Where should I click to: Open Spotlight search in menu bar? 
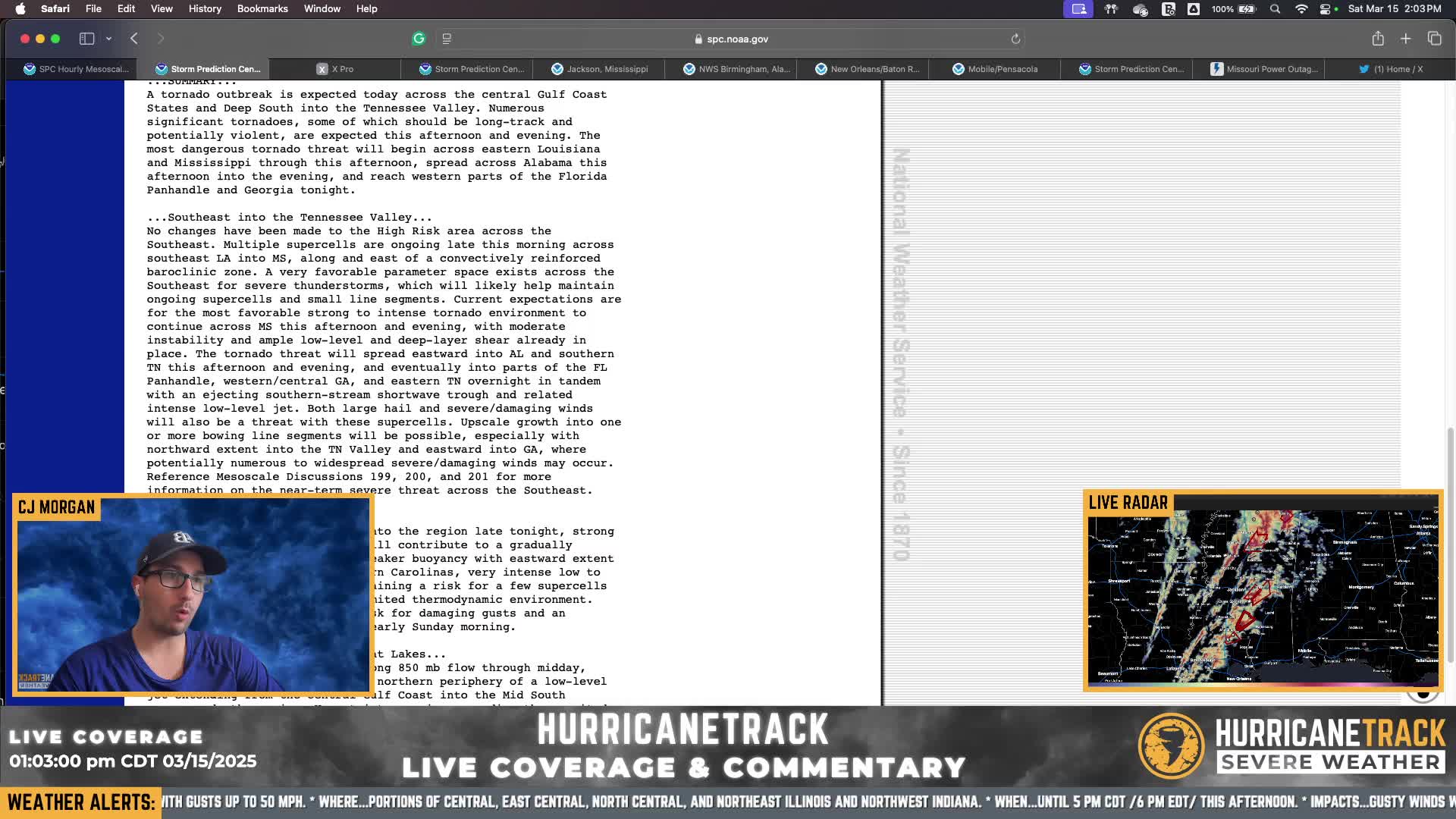pos(1275,9)
